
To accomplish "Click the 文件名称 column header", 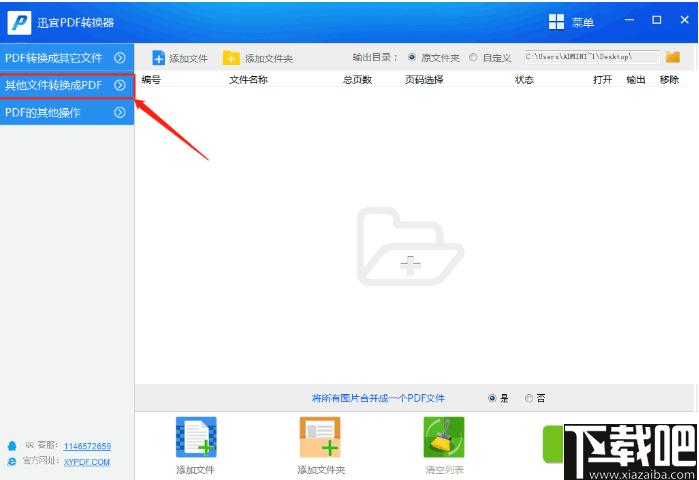I will pyautogui.click(x=248, y=80).
